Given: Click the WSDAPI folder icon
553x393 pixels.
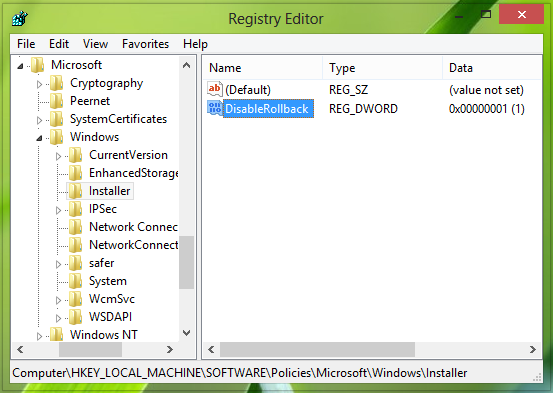Looking at the screenshot, I should [x=76, y=317].
